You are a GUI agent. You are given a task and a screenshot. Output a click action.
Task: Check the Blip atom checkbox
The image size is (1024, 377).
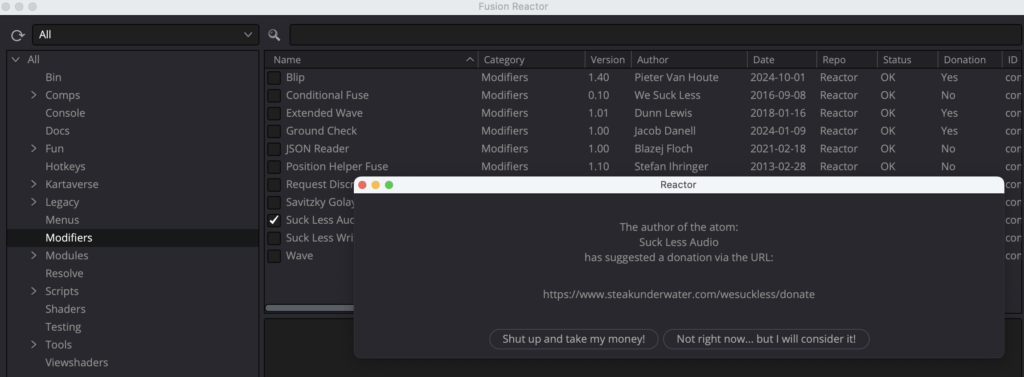point(274,78)
